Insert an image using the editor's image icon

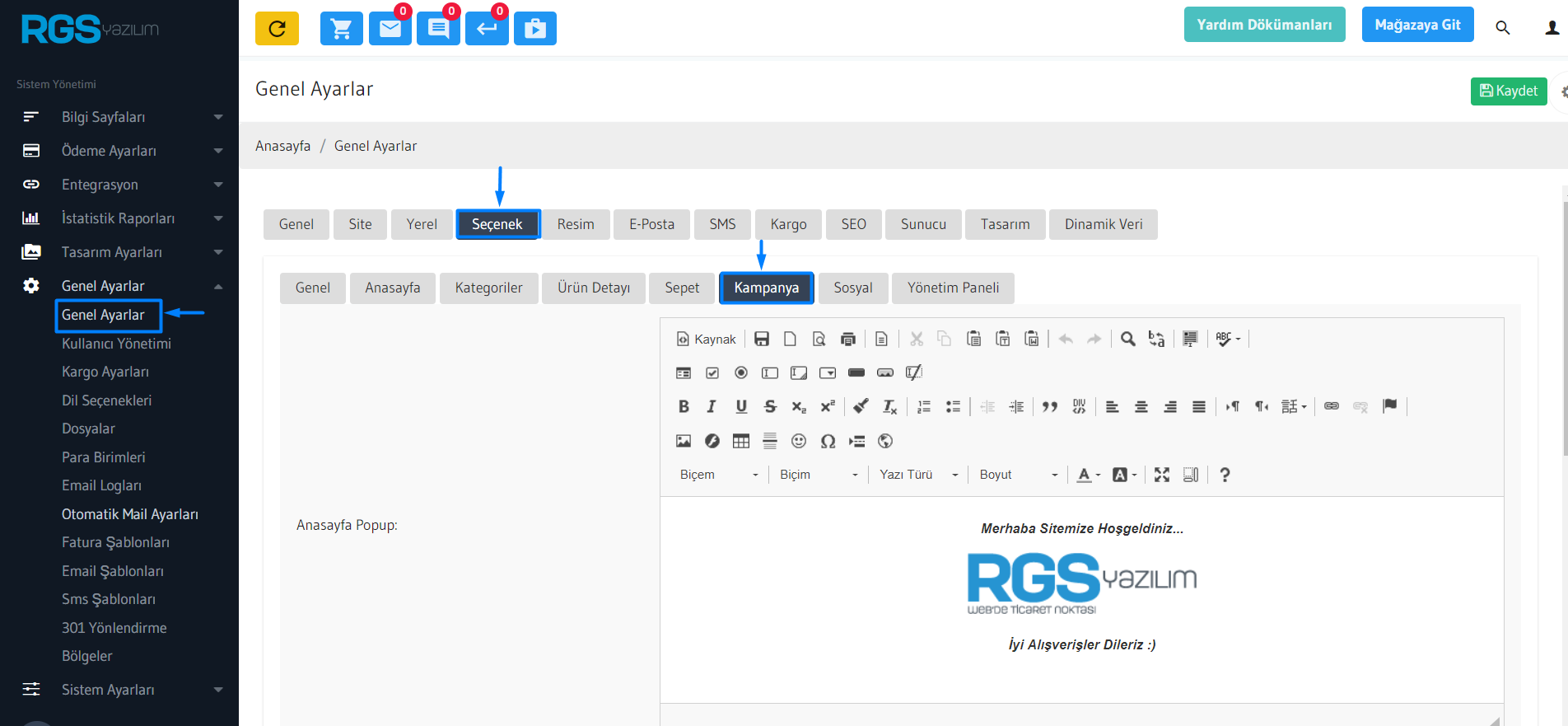click(x=684, y=441)
